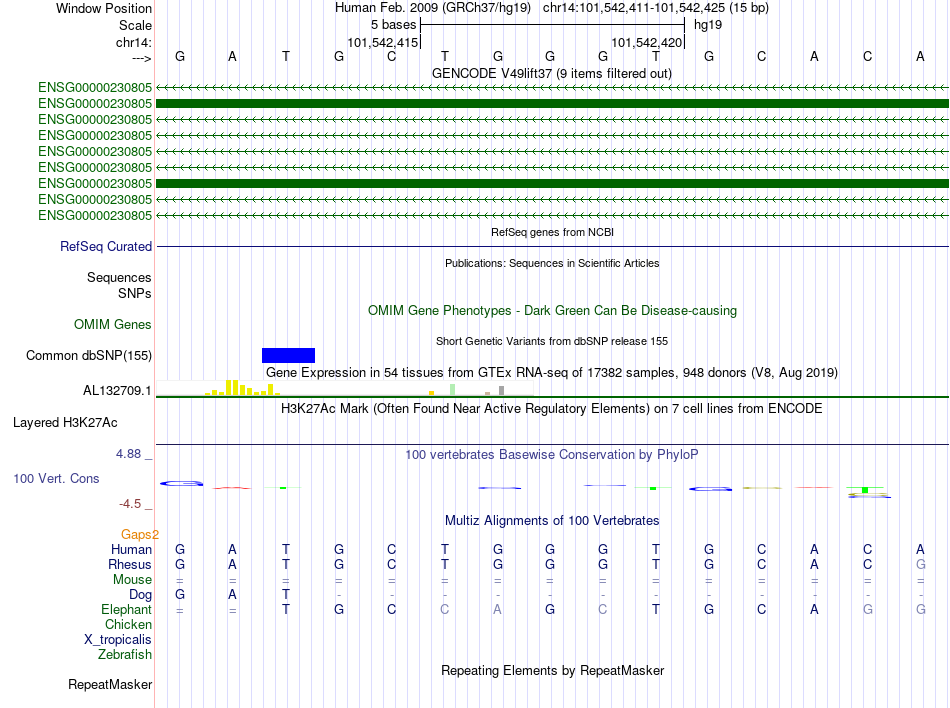Open the 100 vertebrates Basewise Conservation by PhyloP title
Screen dimensions: 950x708
coord(552,454)
